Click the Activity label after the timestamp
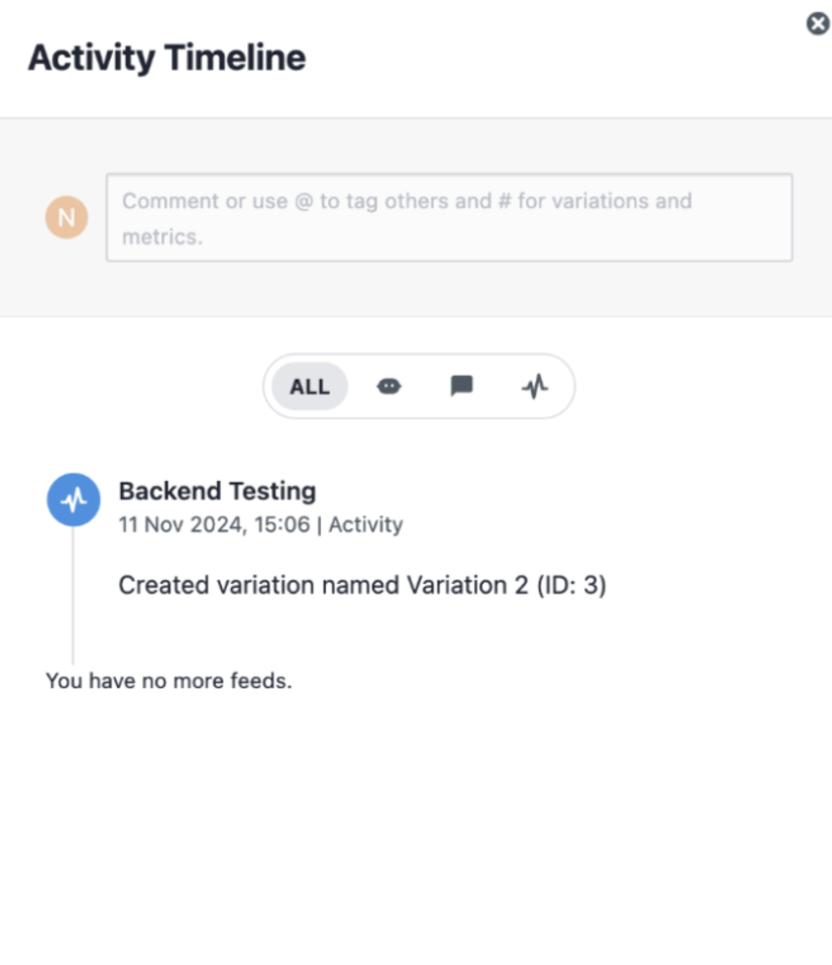 point(366,524)
